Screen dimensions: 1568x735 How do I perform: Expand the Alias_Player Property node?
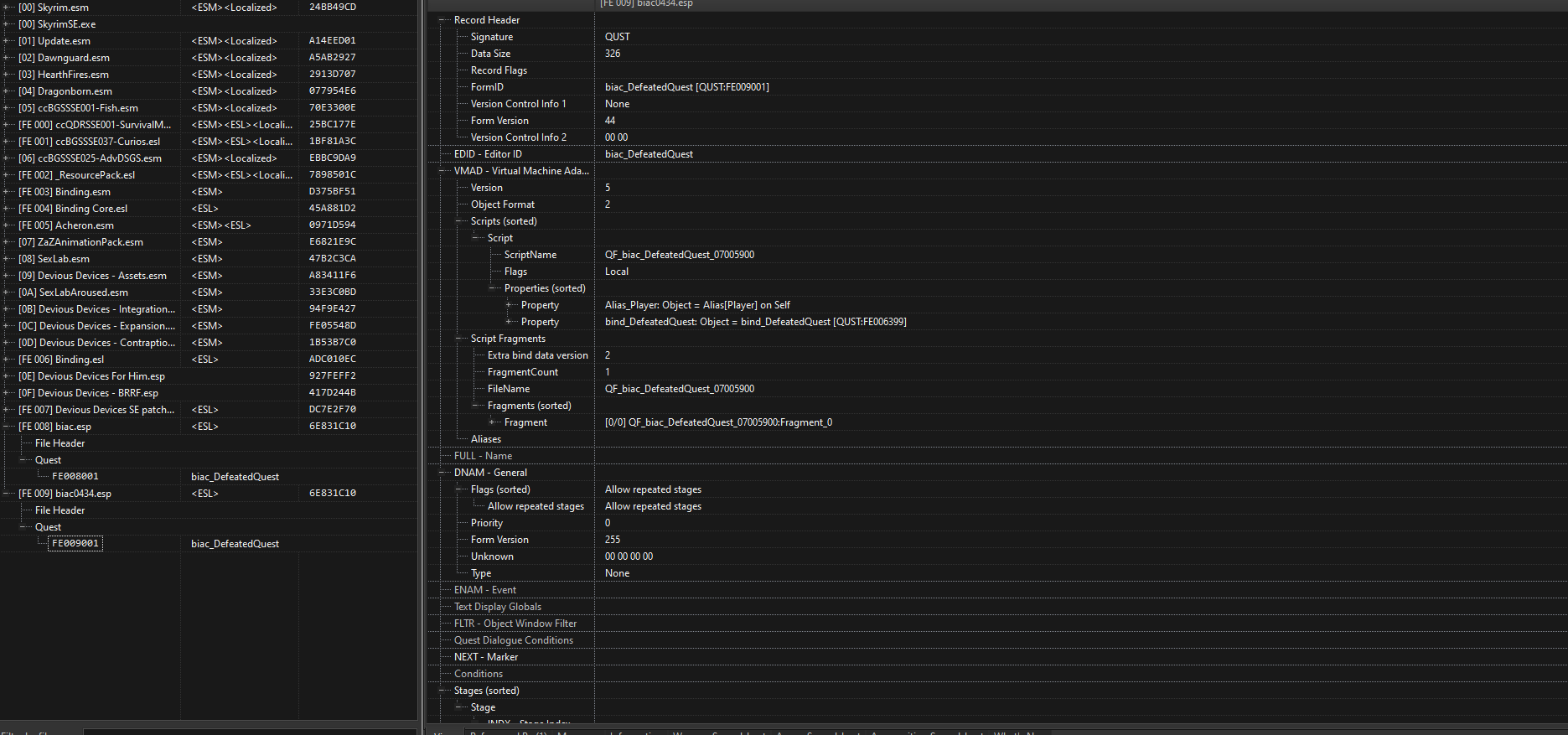(510, 305)
